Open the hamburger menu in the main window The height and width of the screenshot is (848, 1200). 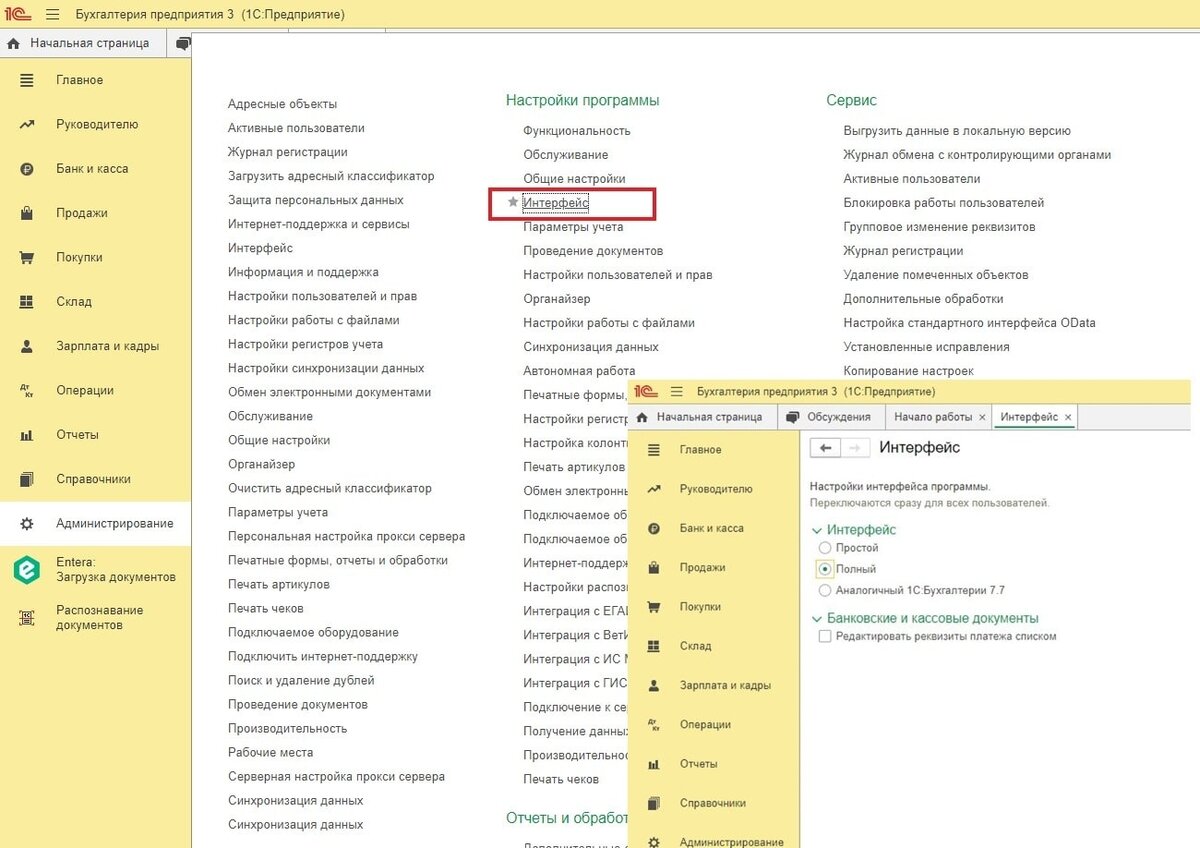pyautogui.click(x=53, y=15)
